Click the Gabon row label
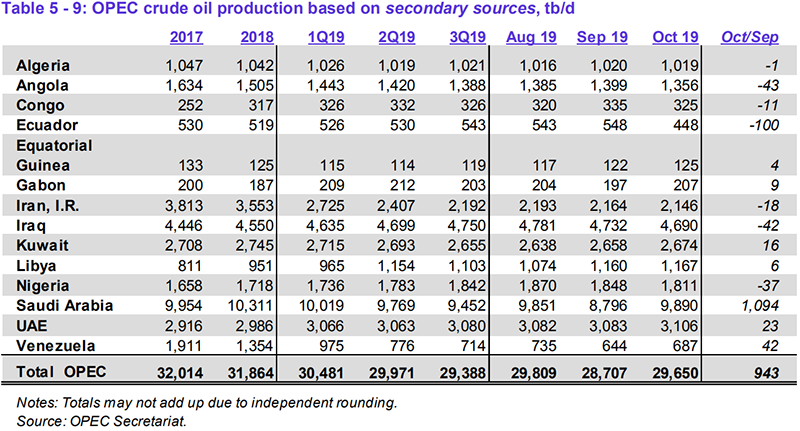Image resolution: width=800 pixels, height=431 pixels. click(x=41, y=185)
